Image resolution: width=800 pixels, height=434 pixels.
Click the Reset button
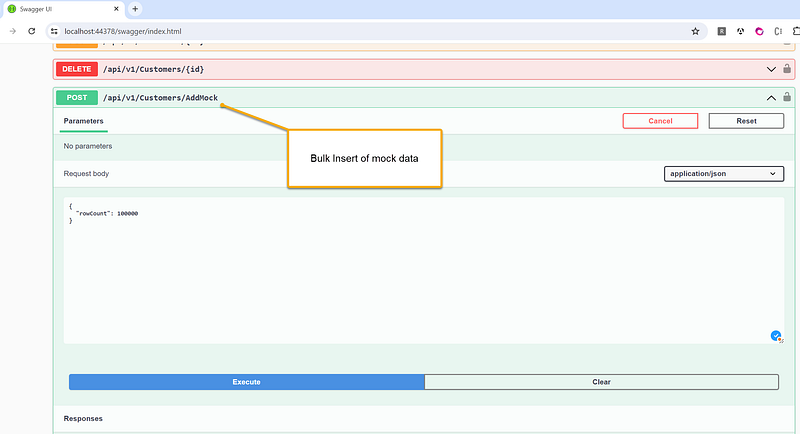click(x=746, y=121)
